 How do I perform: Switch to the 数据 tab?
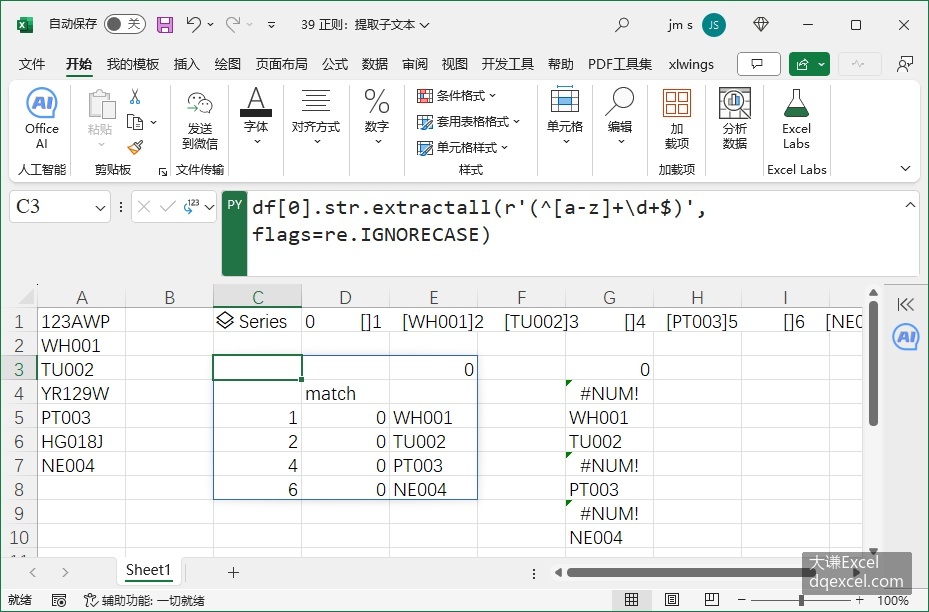374,64
